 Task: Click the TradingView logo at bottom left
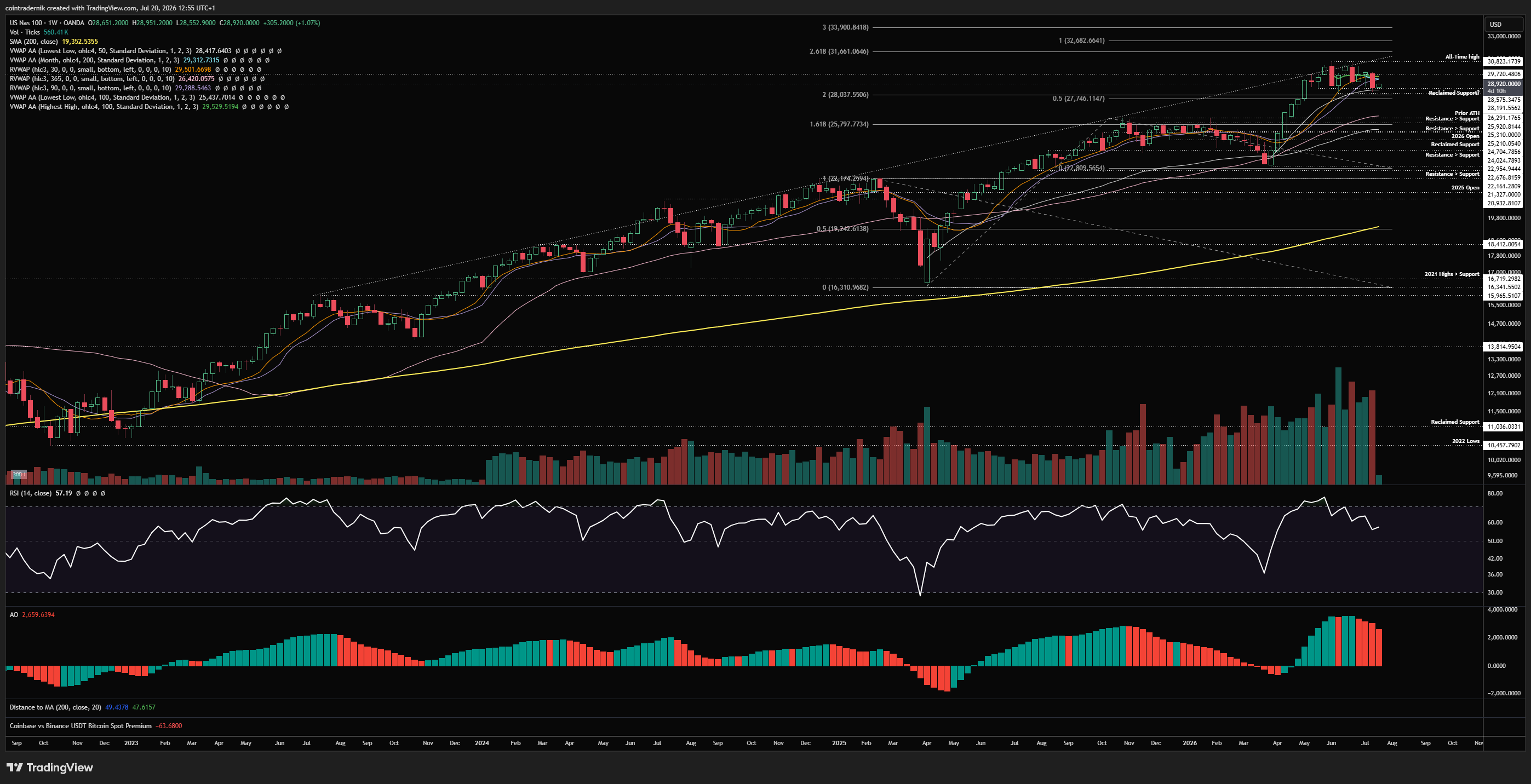click(50, 768)
